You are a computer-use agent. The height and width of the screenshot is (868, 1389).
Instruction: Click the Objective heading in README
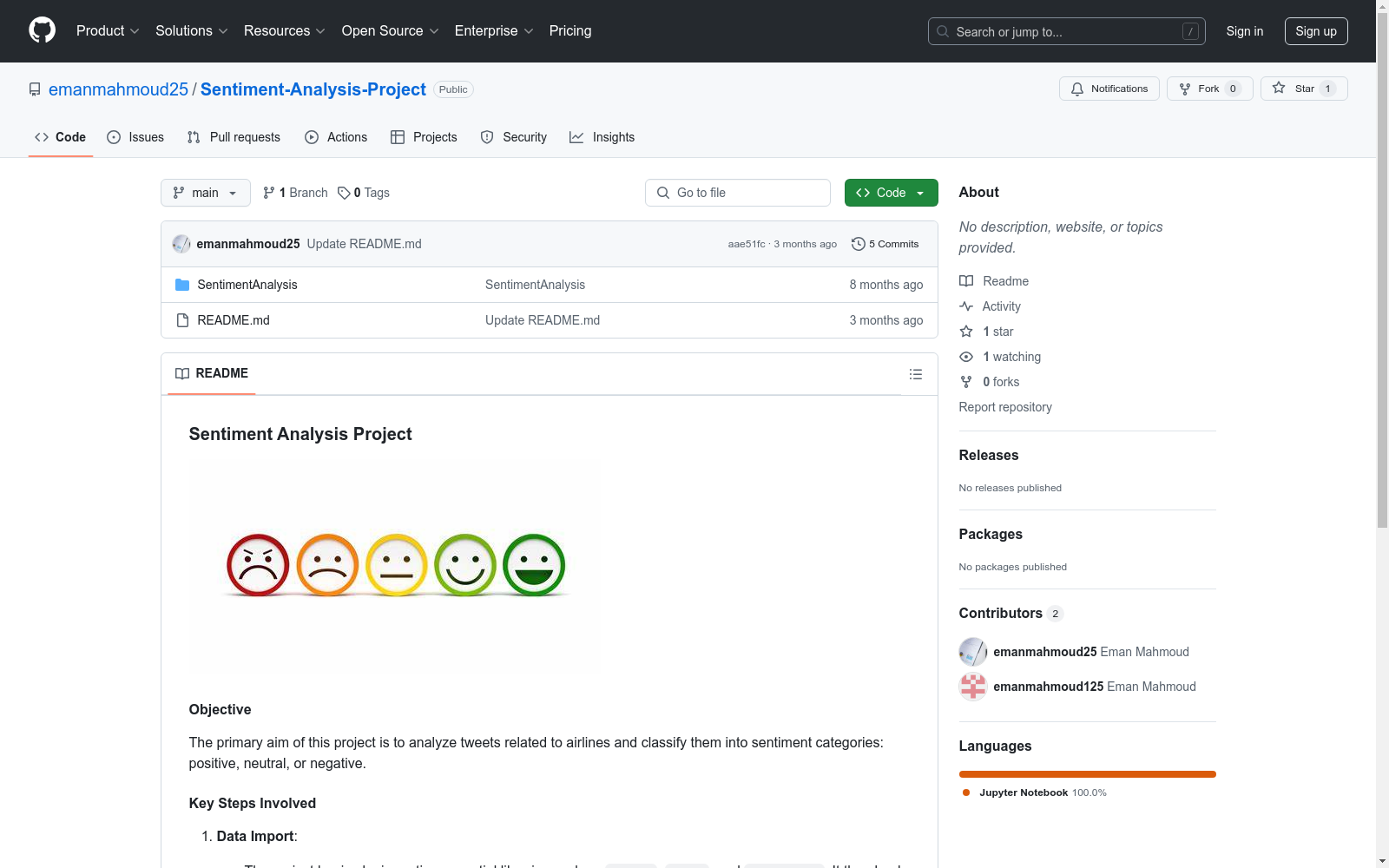point(221,709)
